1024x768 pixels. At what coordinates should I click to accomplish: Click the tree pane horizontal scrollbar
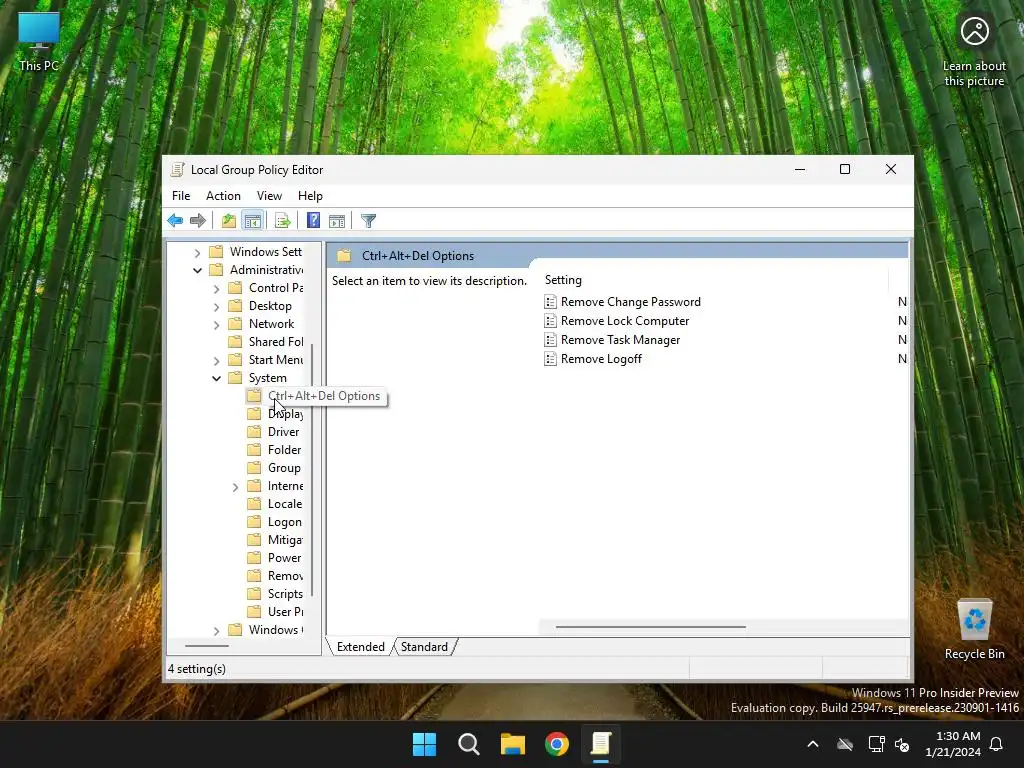point(207,646)
